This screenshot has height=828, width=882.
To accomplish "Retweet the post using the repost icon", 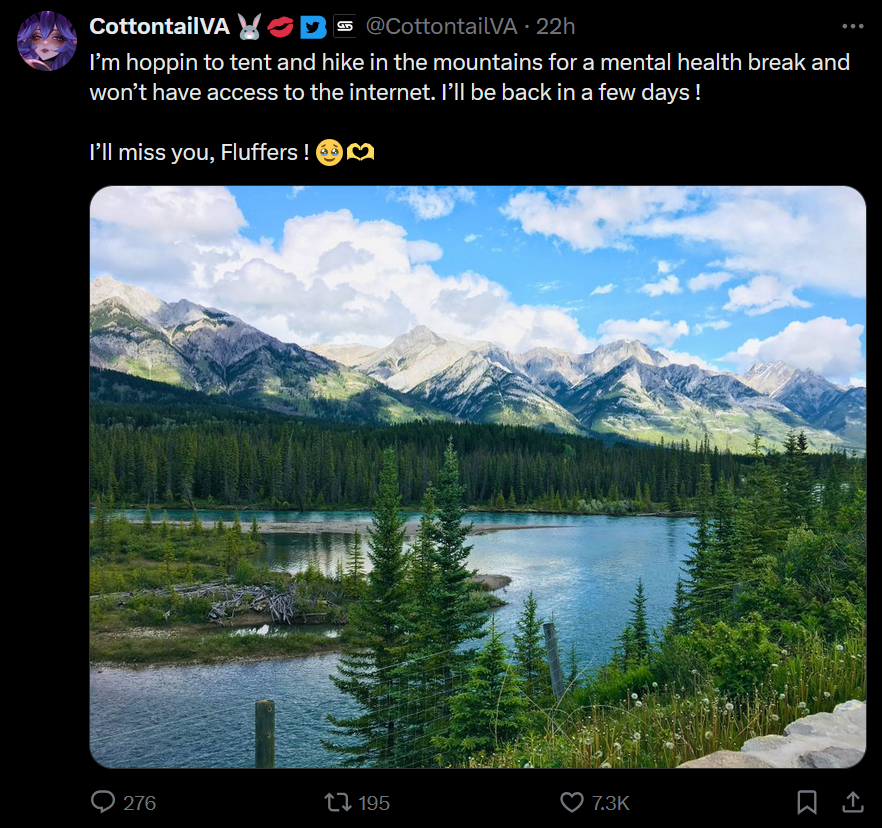I will [337, 802].
